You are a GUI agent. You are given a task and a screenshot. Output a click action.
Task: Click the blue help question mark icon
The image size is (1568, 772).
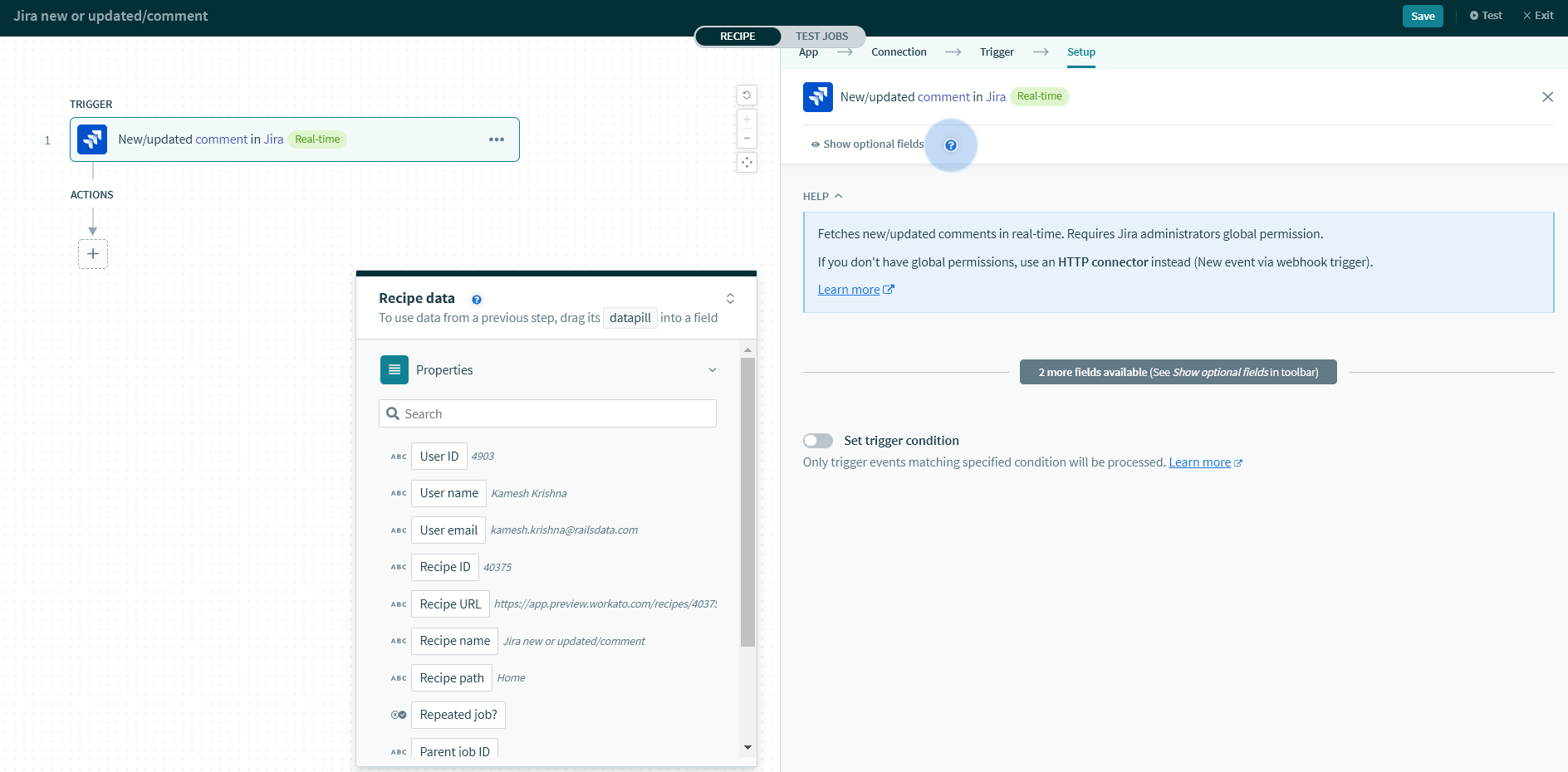pyautogui.click(x=951, y=145)
